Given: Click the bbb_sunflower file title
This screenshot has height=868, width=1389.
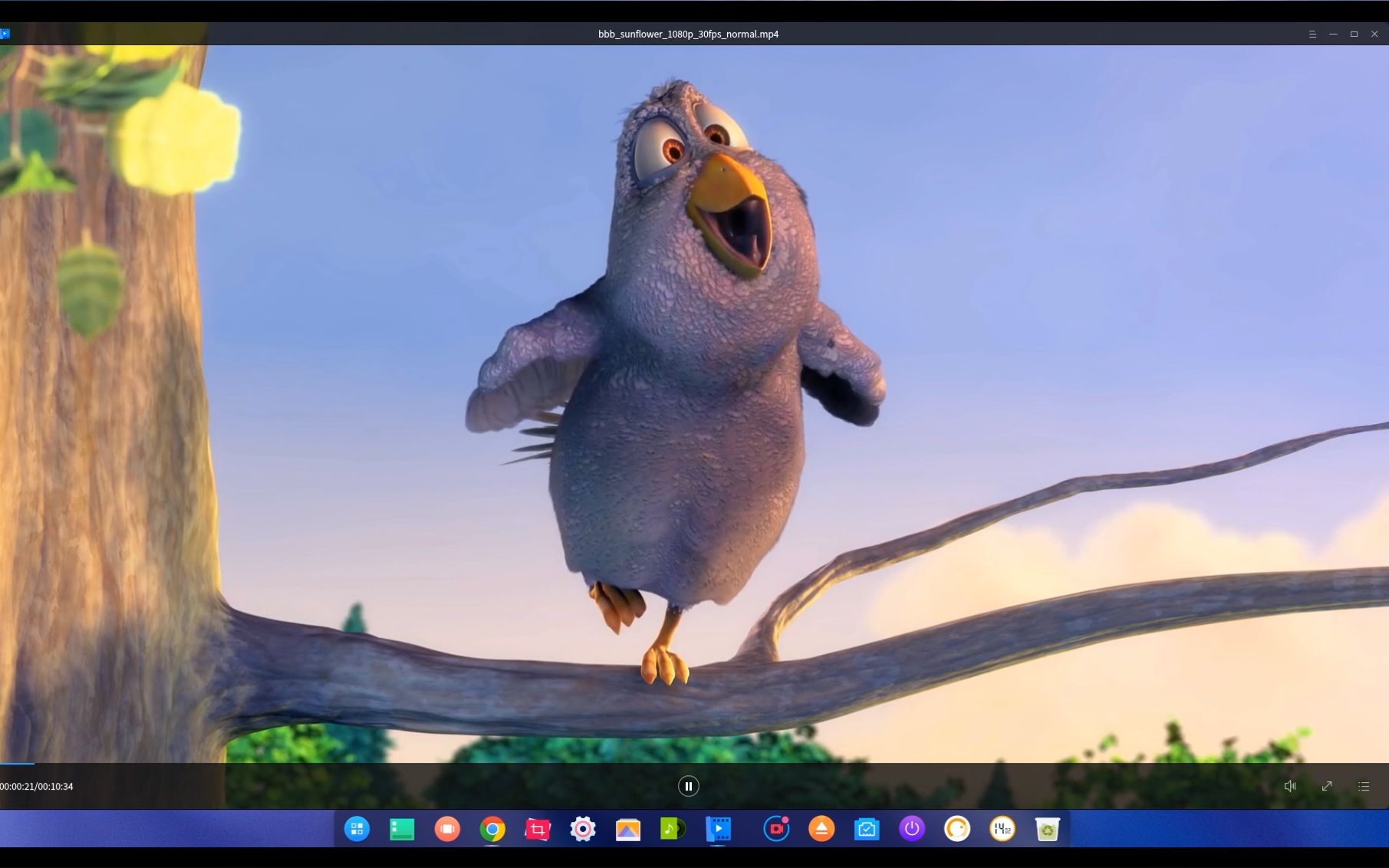Looking at the screenshot, I should coord(688,34).
